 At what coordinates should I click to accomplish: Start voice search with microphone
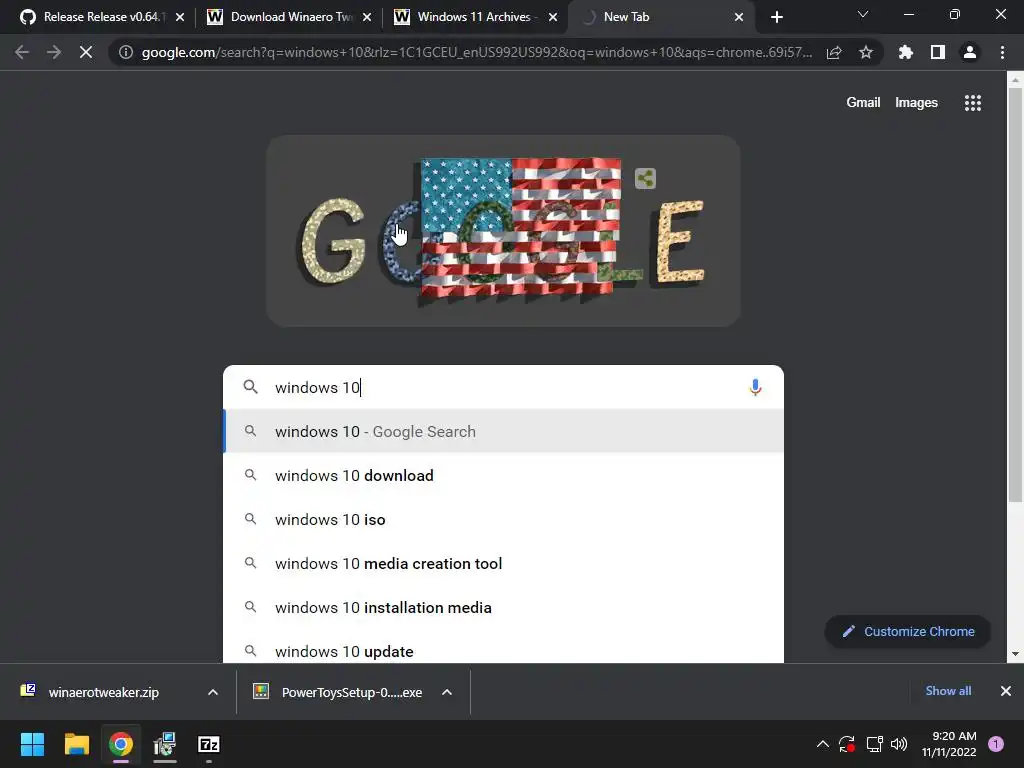coord(755,387)
